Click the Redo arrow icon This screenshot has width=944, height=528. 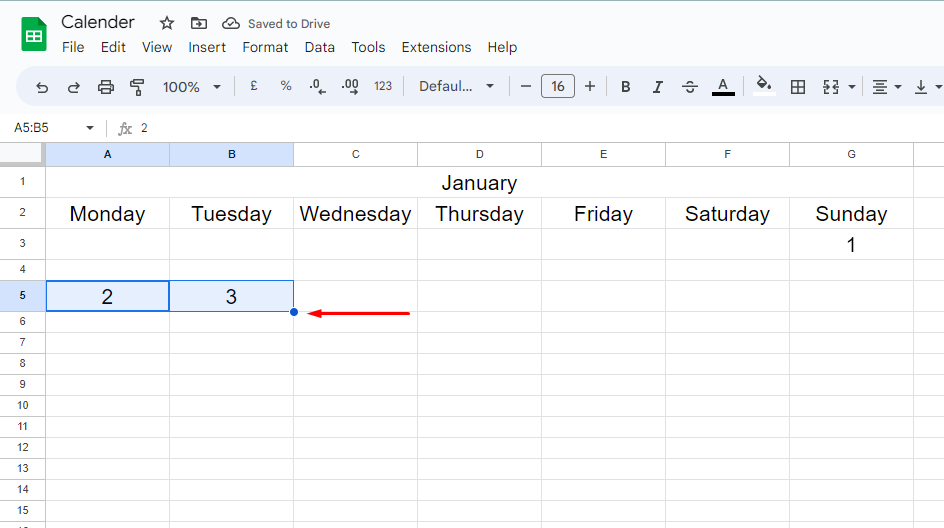[x=73, y=87]
